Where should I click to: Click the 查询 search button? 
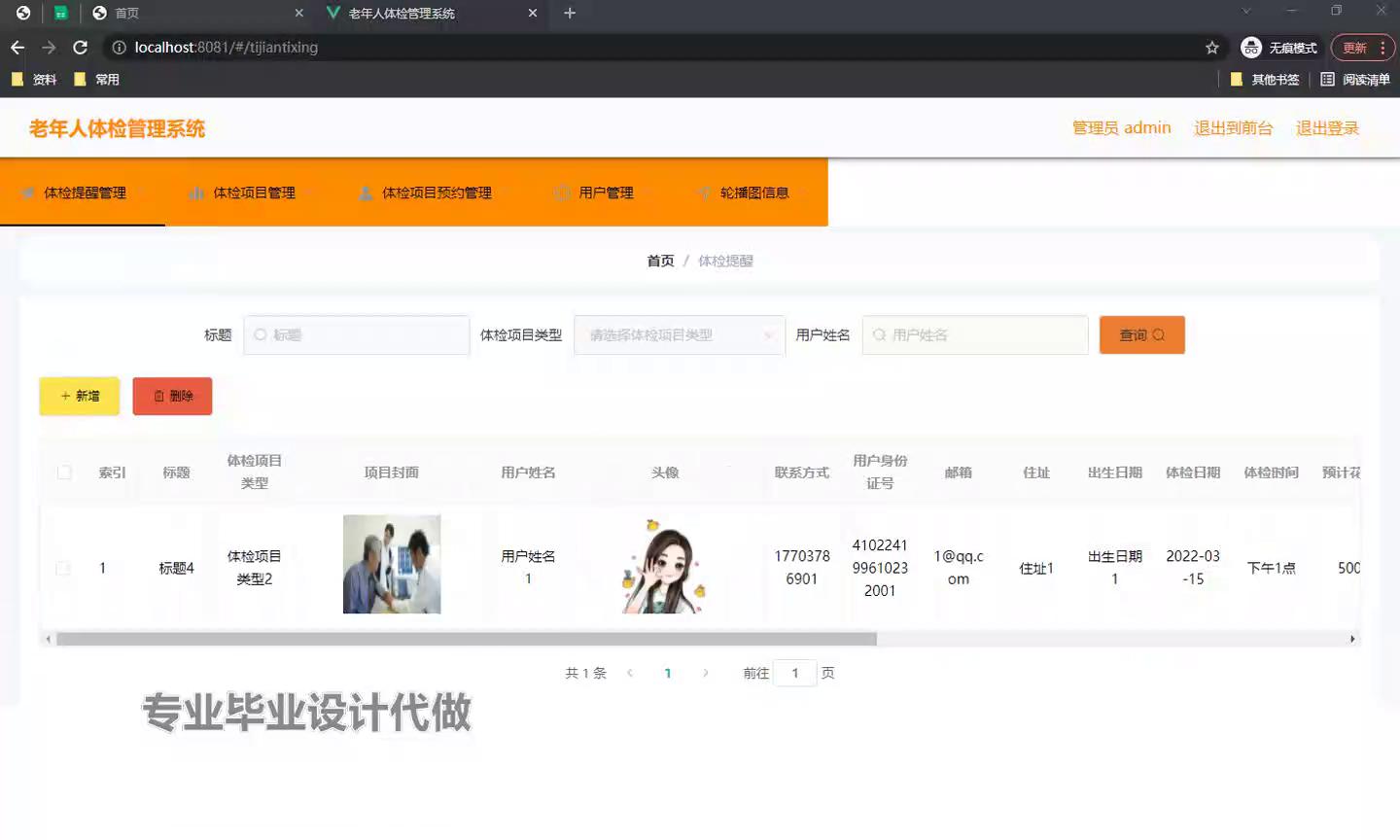1141,335
